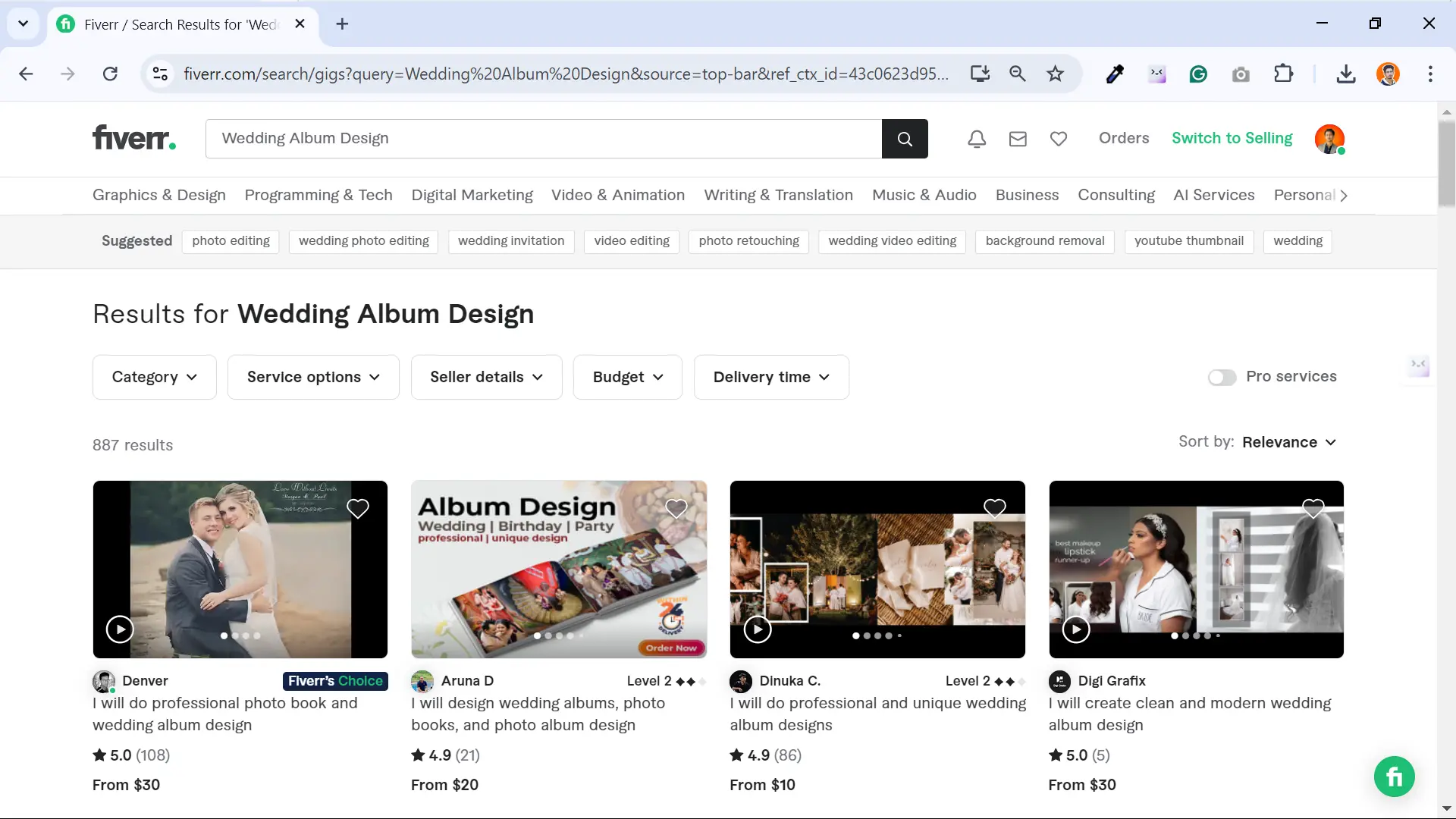
Task: Click the Grammarly extension icon
Action: pos(1198,74)
